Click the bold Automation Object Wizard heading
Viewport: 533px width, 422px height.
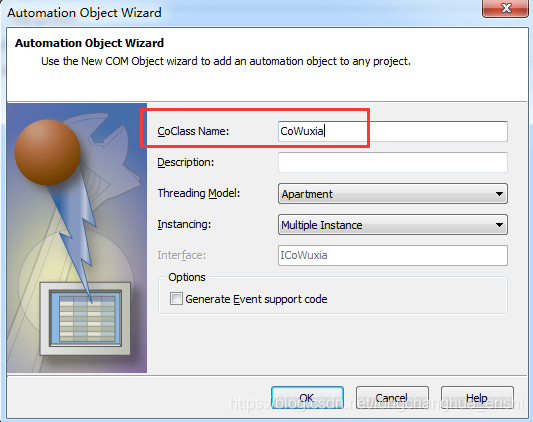tap(89, 43)
